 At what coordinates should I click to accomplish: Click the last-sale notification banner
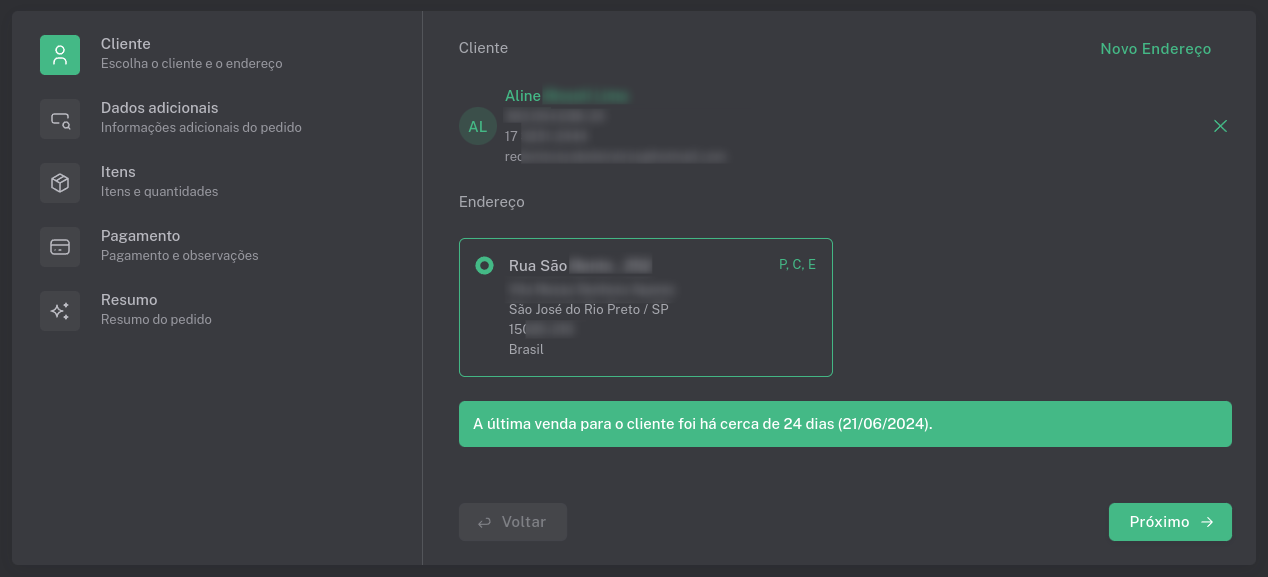click(x=845, y=424)
